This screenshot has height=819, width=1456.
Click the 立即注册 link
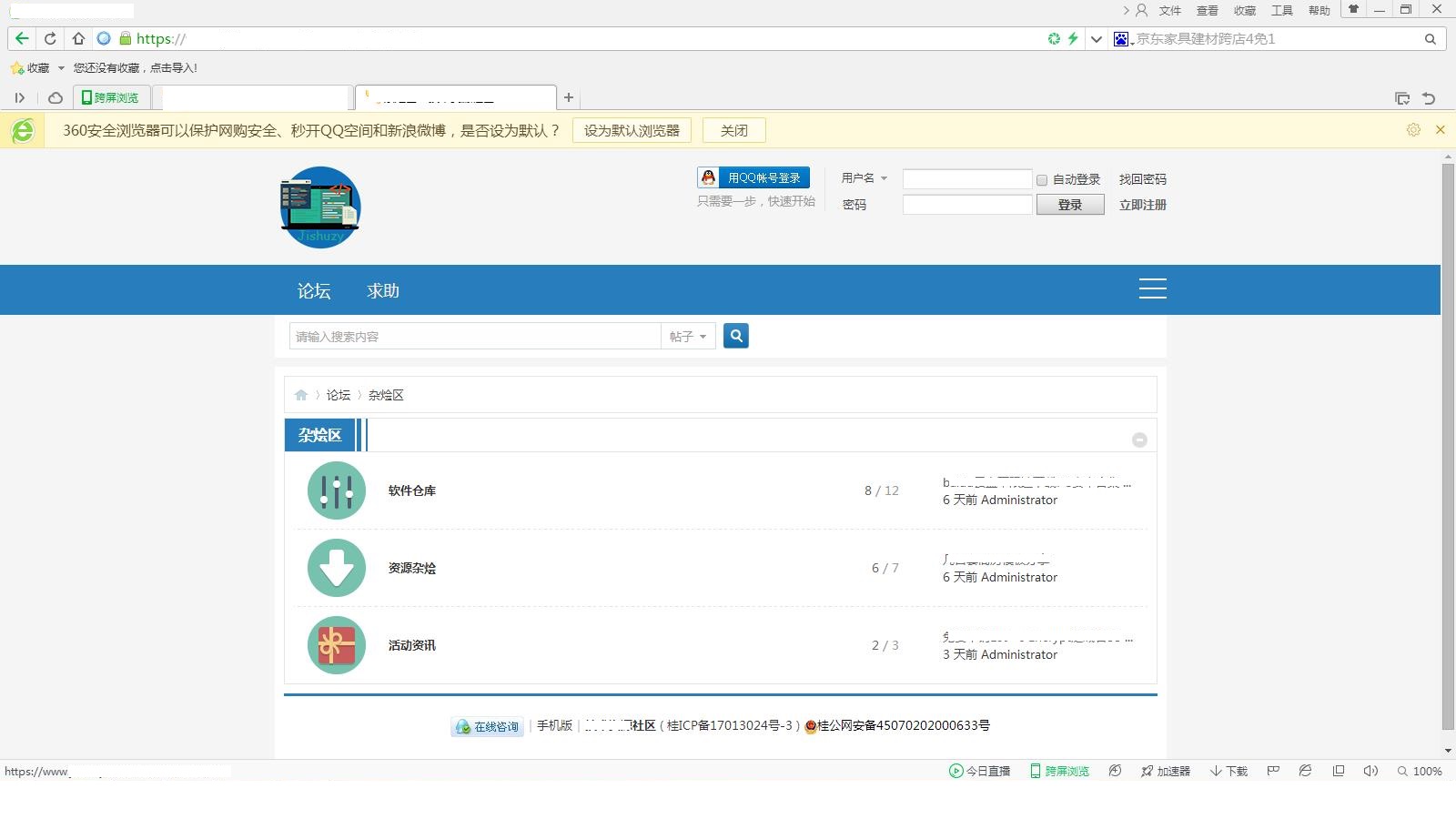click(x=1142, y=205)
